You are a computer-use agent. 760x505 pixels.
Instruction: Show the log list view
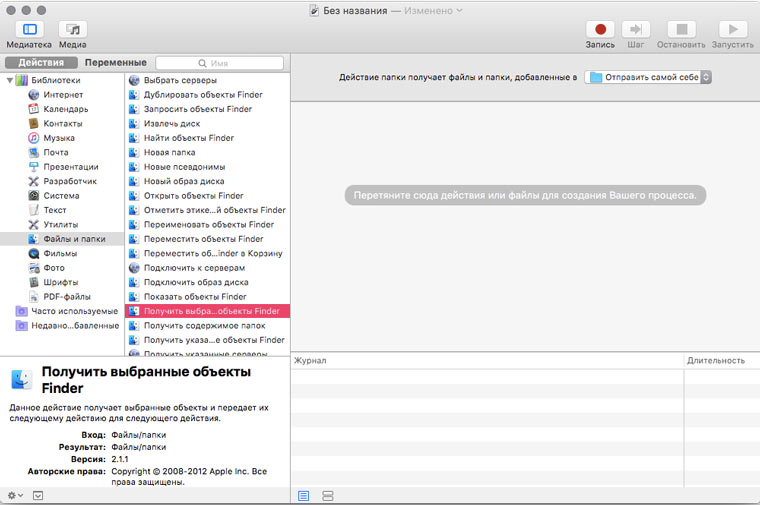pos(304,496)
